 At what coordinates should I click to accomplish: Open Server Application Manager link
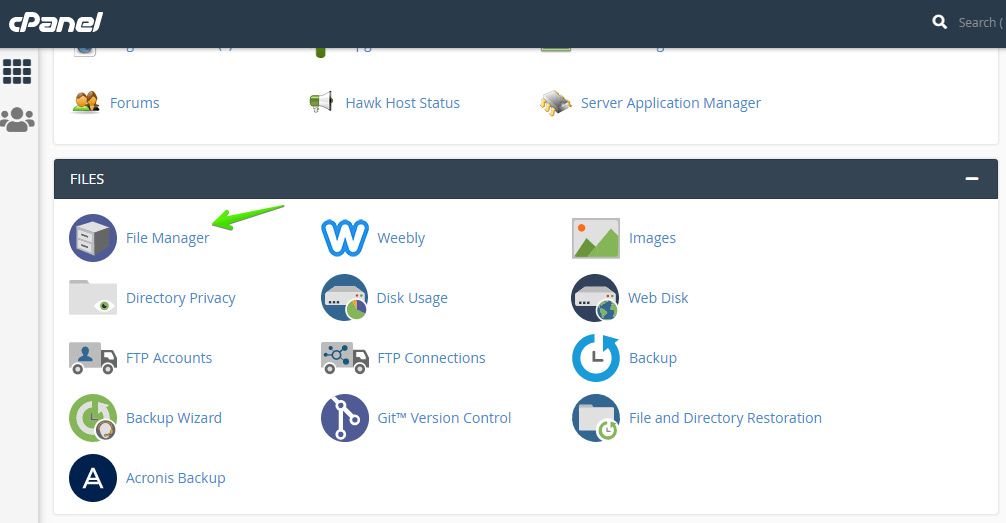click(670, 103)
